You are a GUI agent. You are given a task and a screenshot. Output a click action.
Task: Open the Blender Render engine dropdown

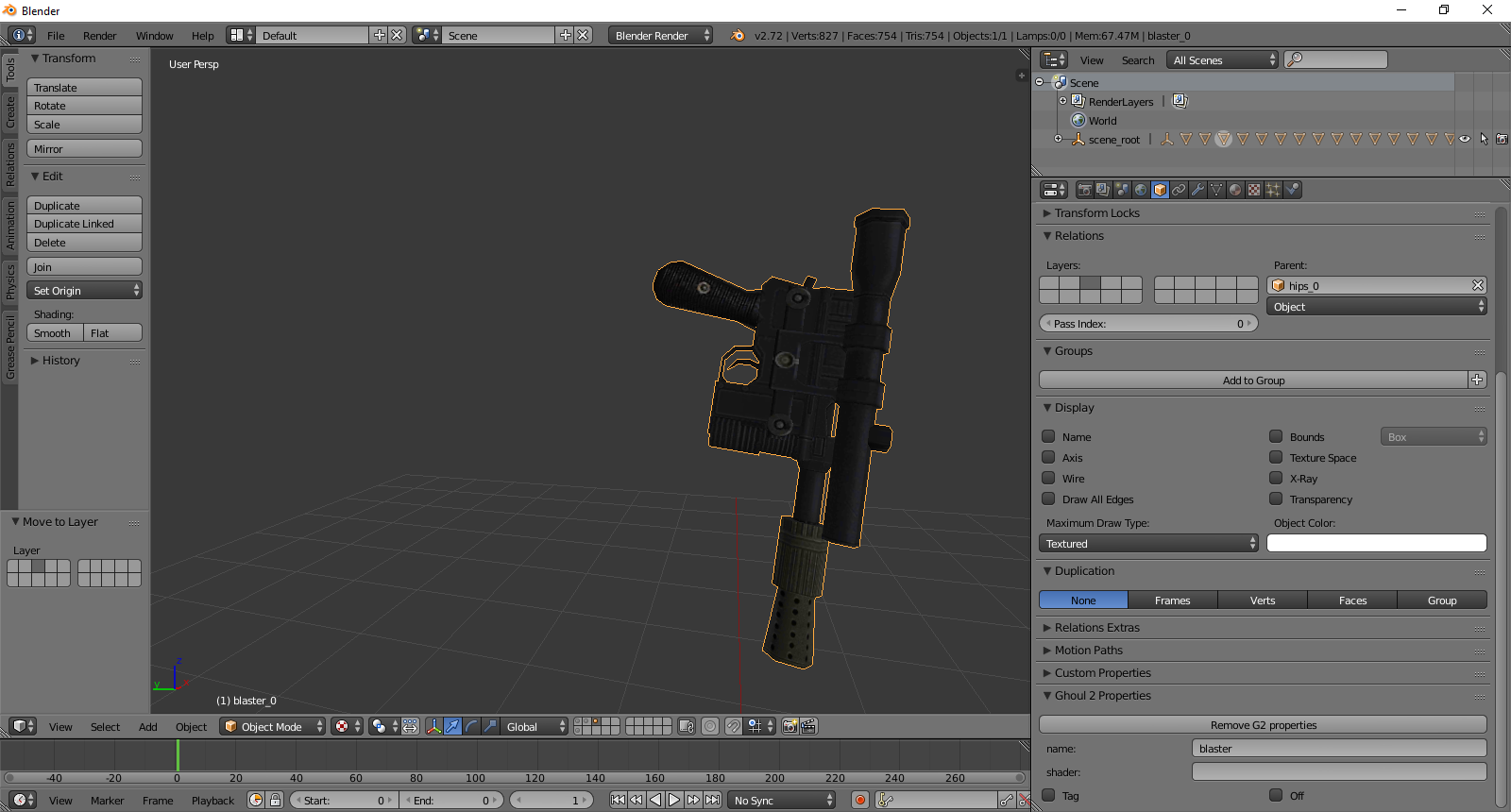click(661, 35)
